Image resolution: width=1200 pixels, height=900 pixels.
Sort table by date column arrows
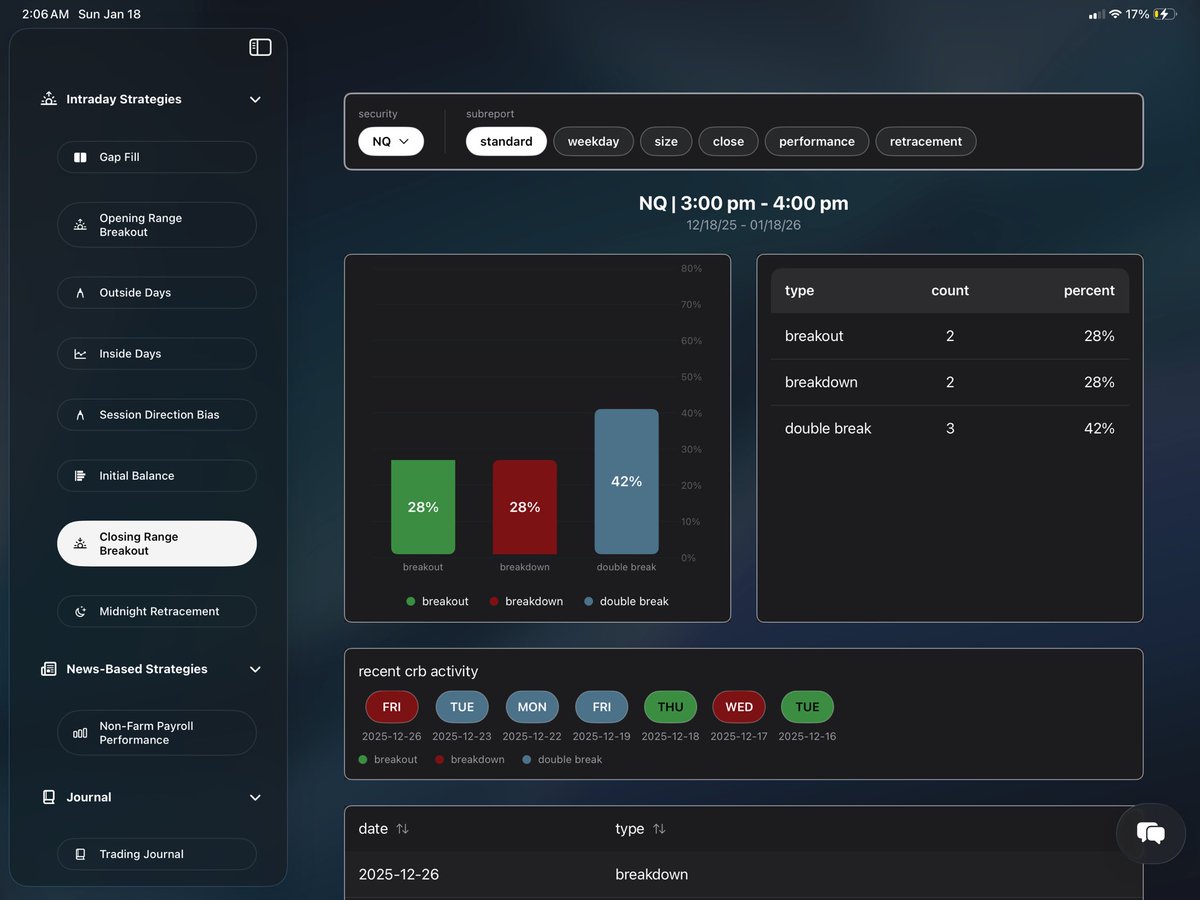pyautogui.click(x=402, y=829)
